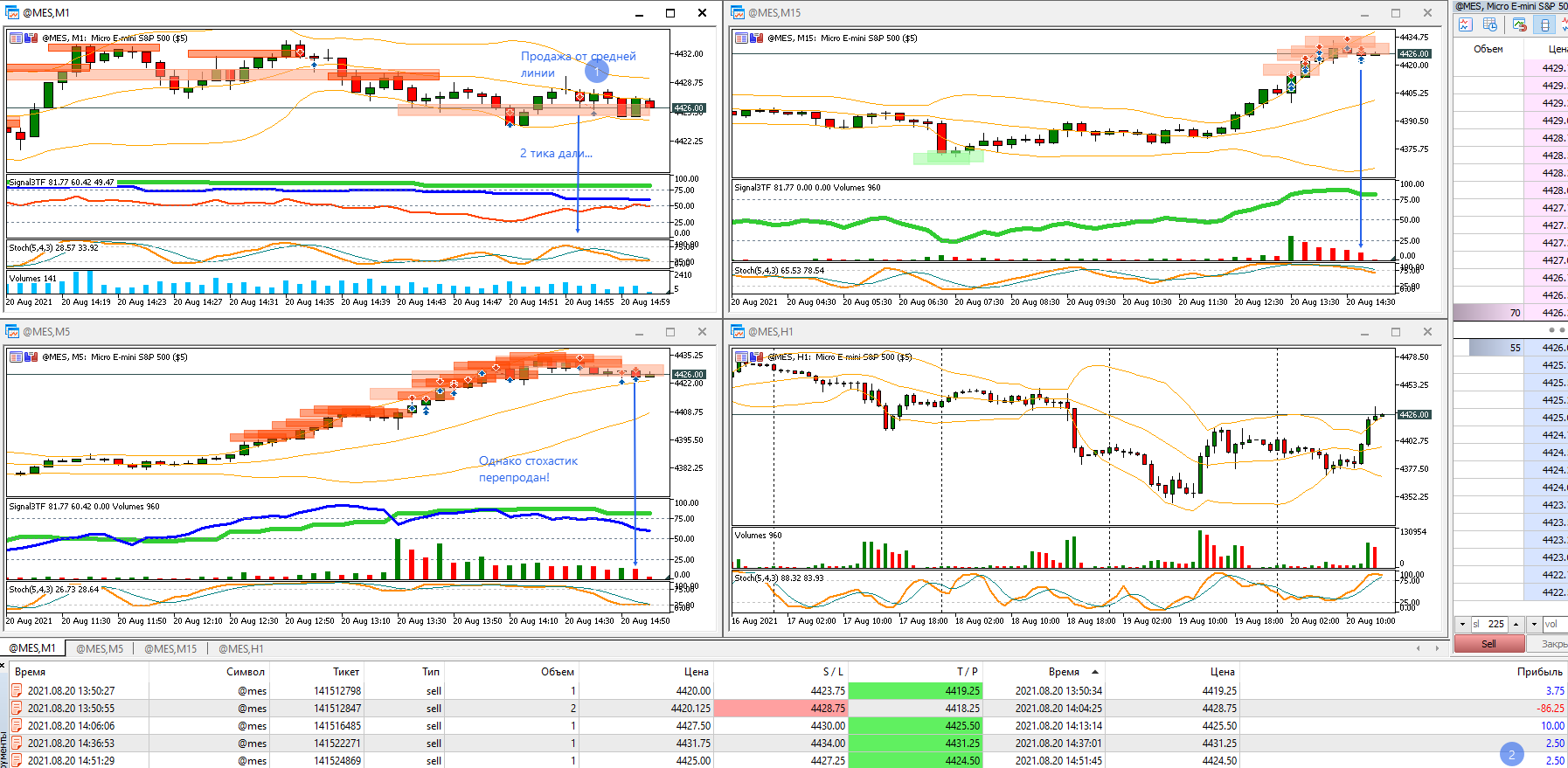Switch to the @MES,H1 chart tab

(x=240, y=648)
